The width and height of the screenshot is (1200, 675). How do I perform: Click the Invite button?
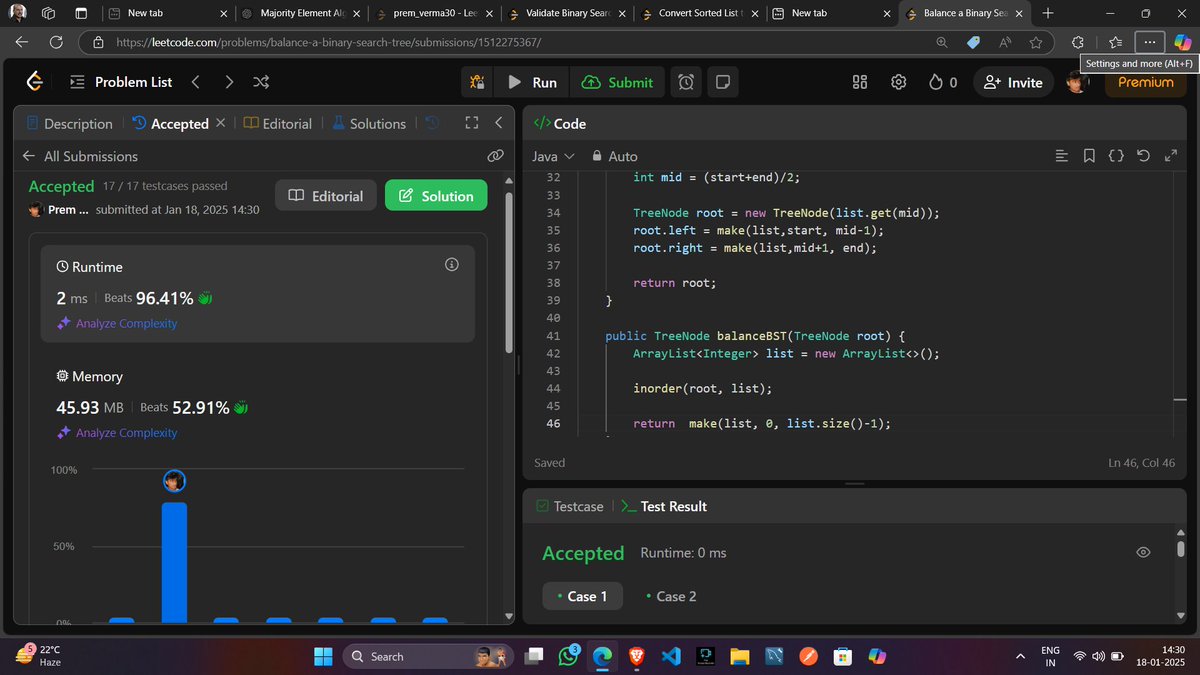pos(1013,82)
